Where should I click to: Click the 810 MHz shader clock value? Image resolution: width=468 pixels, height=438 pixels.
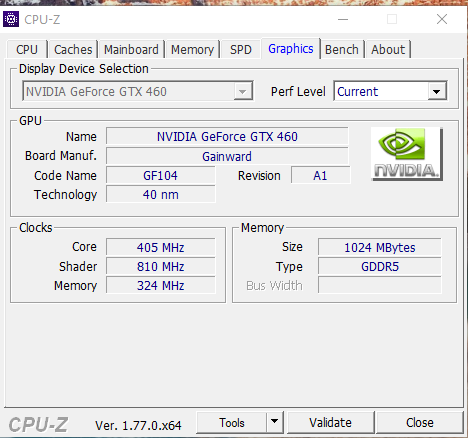click(x=160, y=267)
